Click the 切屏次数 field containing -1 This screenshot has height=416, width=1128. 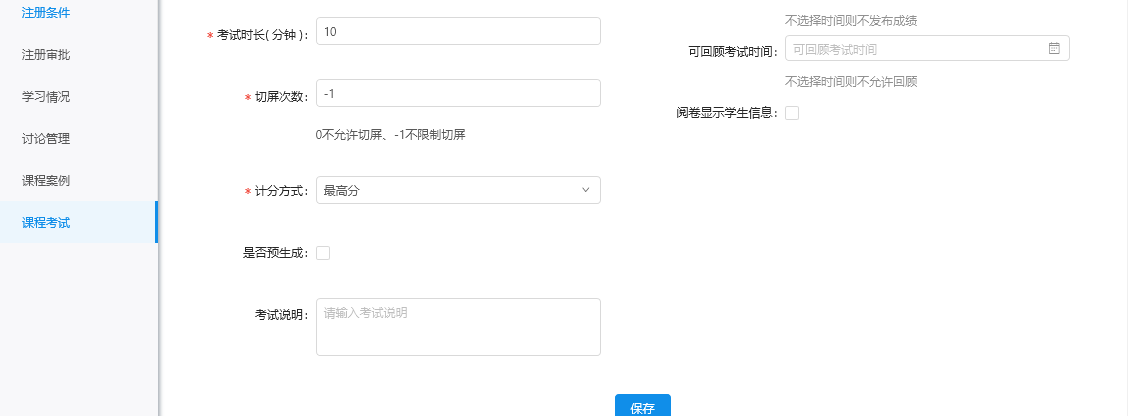coord(457,93)
